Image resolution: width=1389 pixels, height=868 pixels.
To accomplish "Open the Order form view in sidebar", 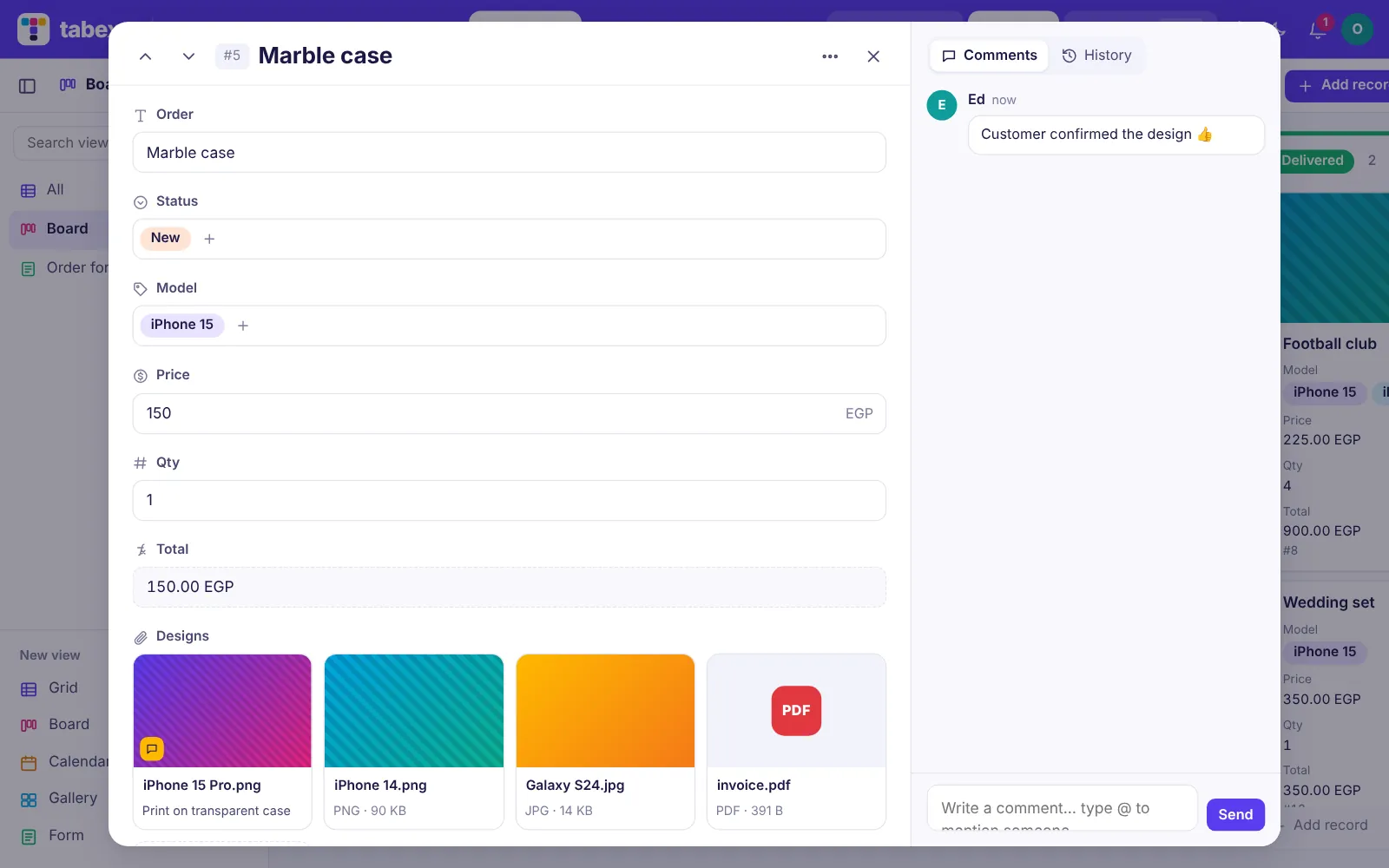I will click(x=59, y=268).
